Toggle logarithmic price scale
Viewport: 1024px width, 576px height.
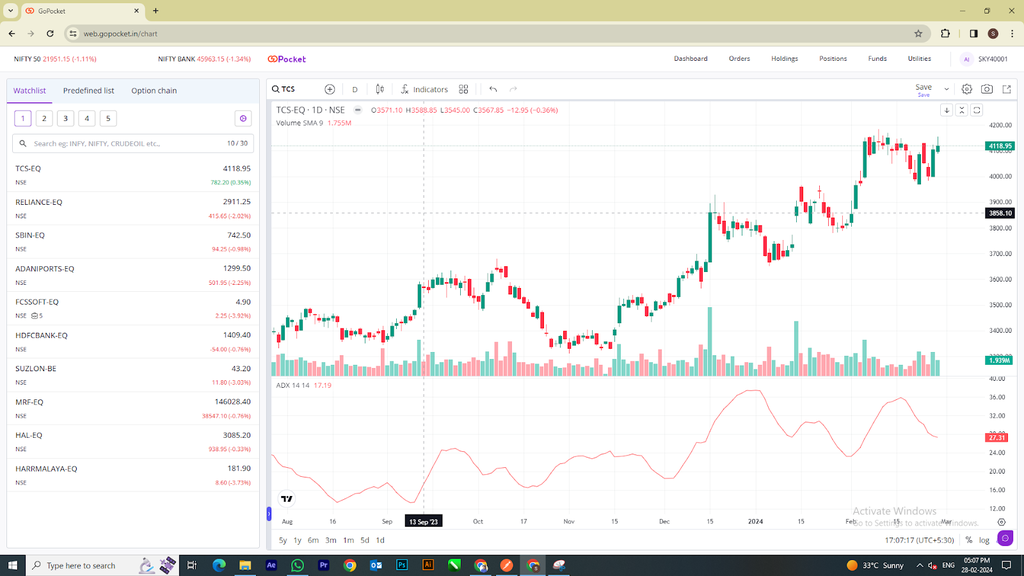pos(984,540)
